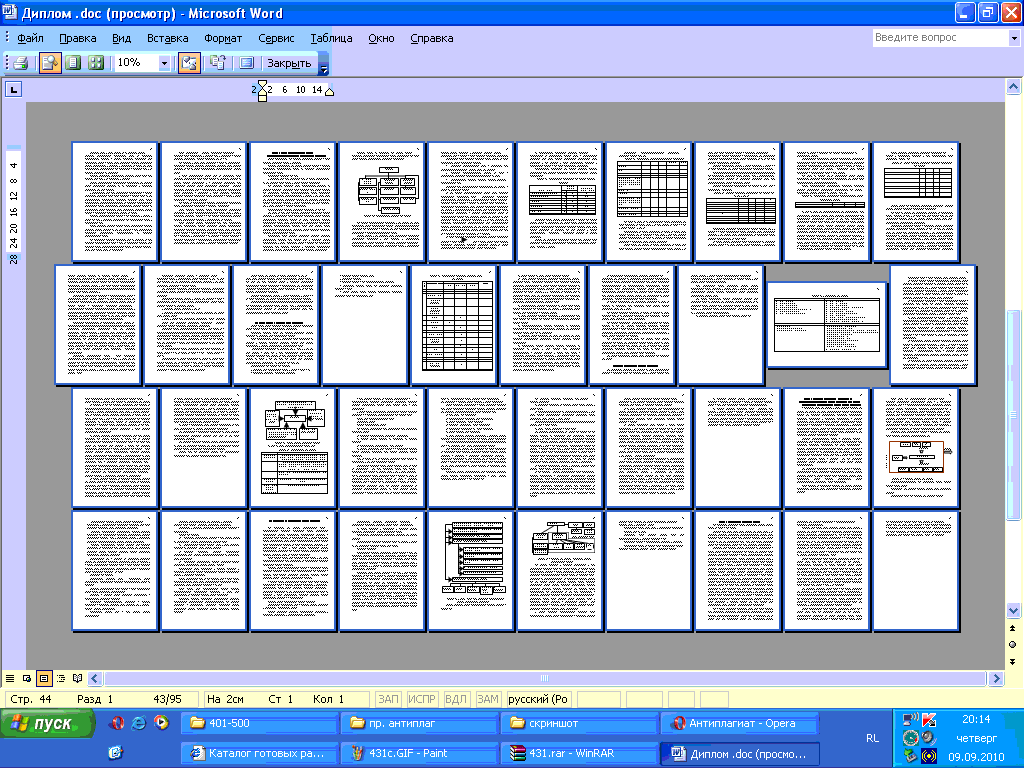Click into the 10% zoom field

pos(136,63)
